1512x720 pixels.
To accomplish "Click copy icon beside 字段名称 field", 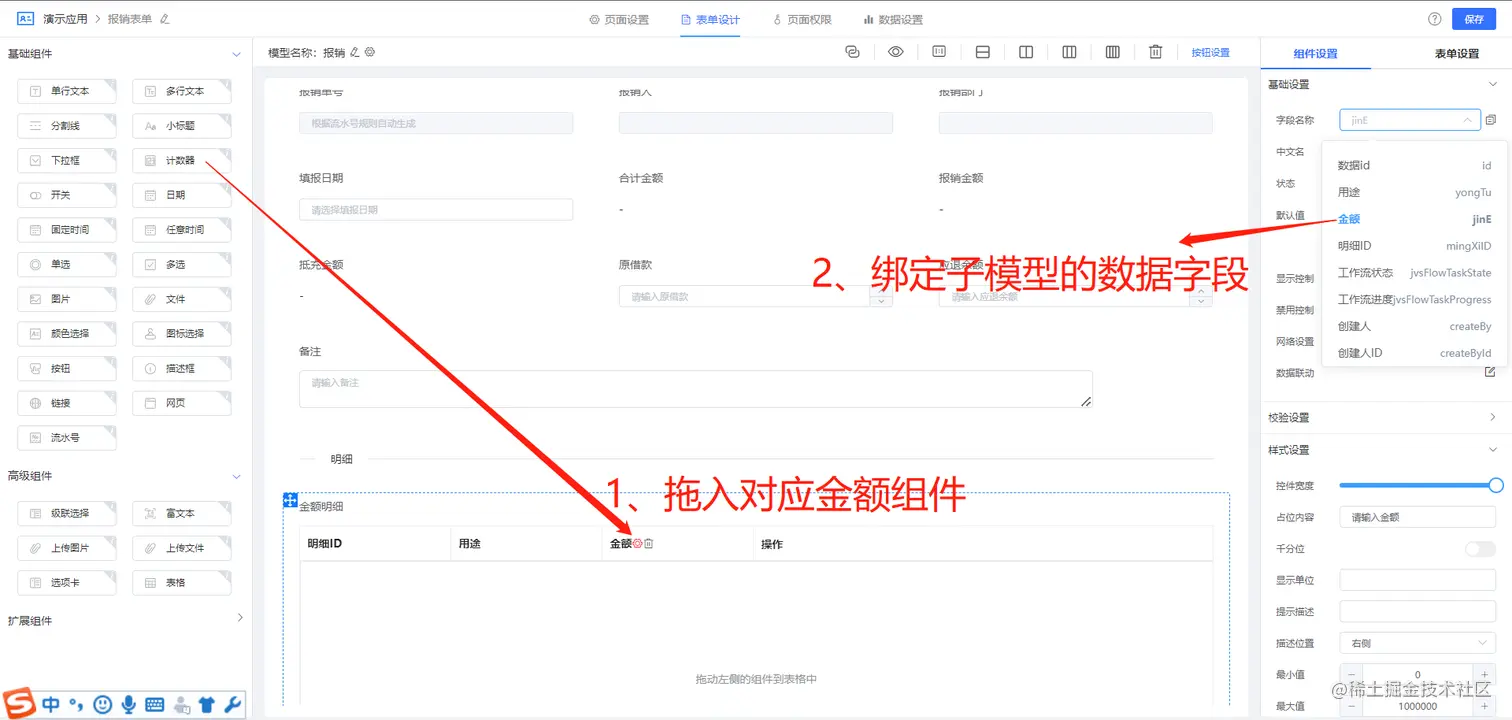I will click(1491, 120).
